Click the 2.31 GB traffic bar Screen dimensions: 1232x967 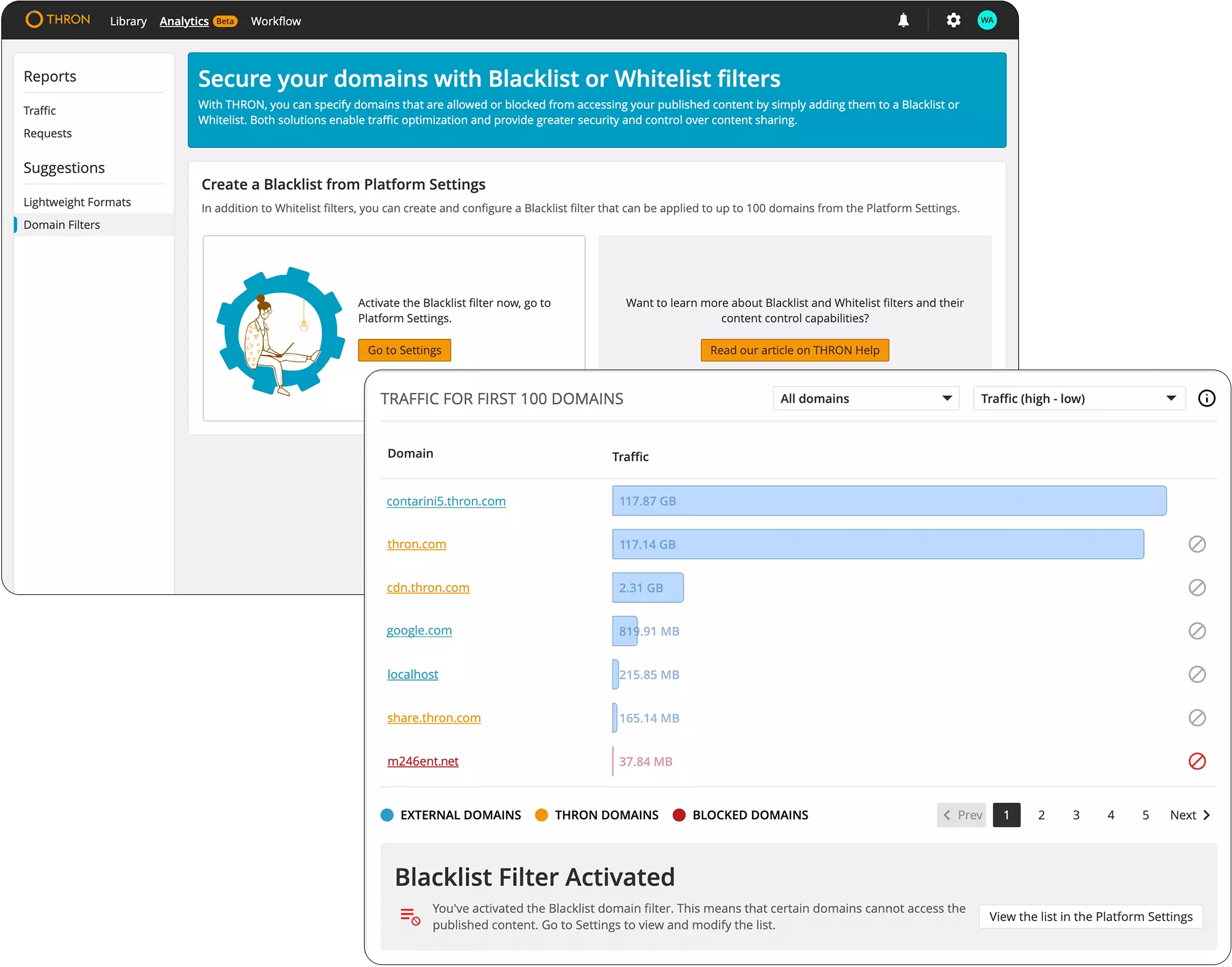pyautogui.click(x=647, y=588)
